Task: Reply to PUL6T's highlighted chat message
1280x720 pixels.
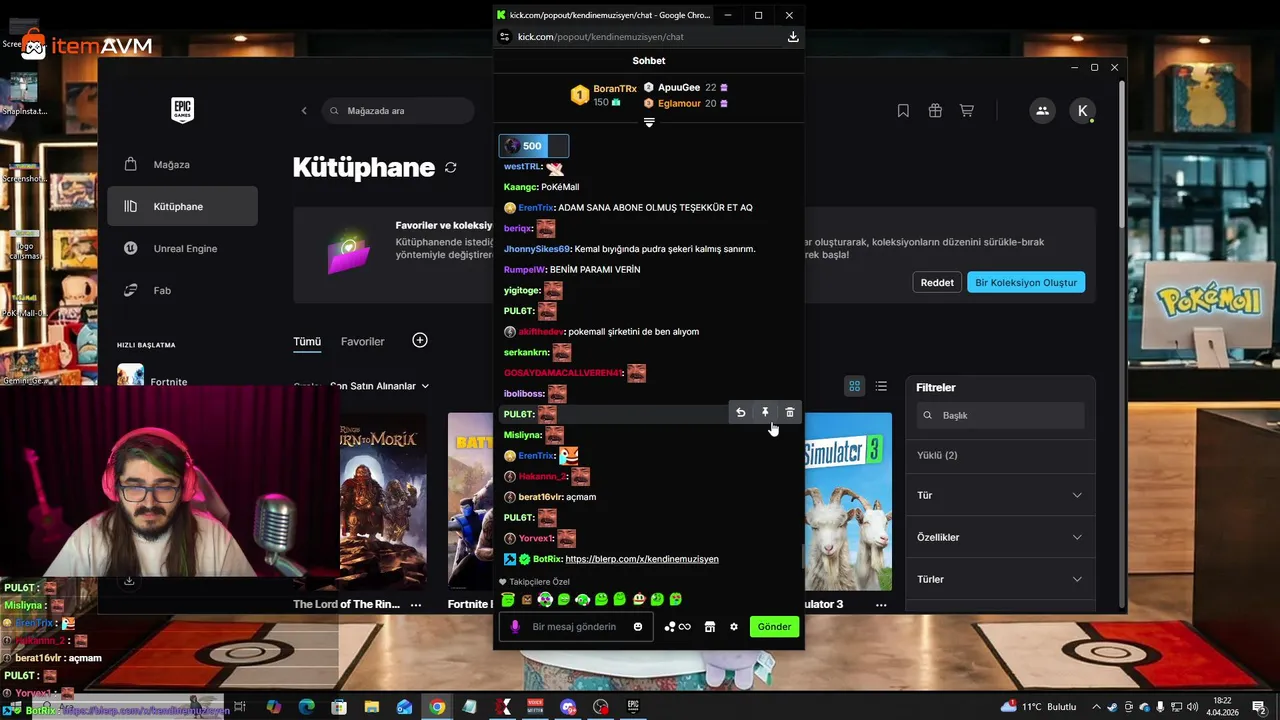Action: click(x=740, y=412)
